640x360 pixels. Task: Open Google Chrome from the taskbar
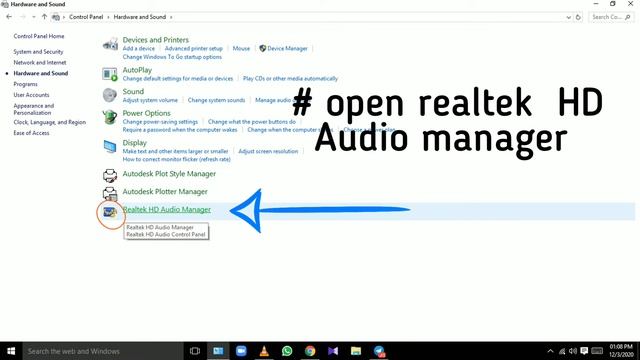310,351
